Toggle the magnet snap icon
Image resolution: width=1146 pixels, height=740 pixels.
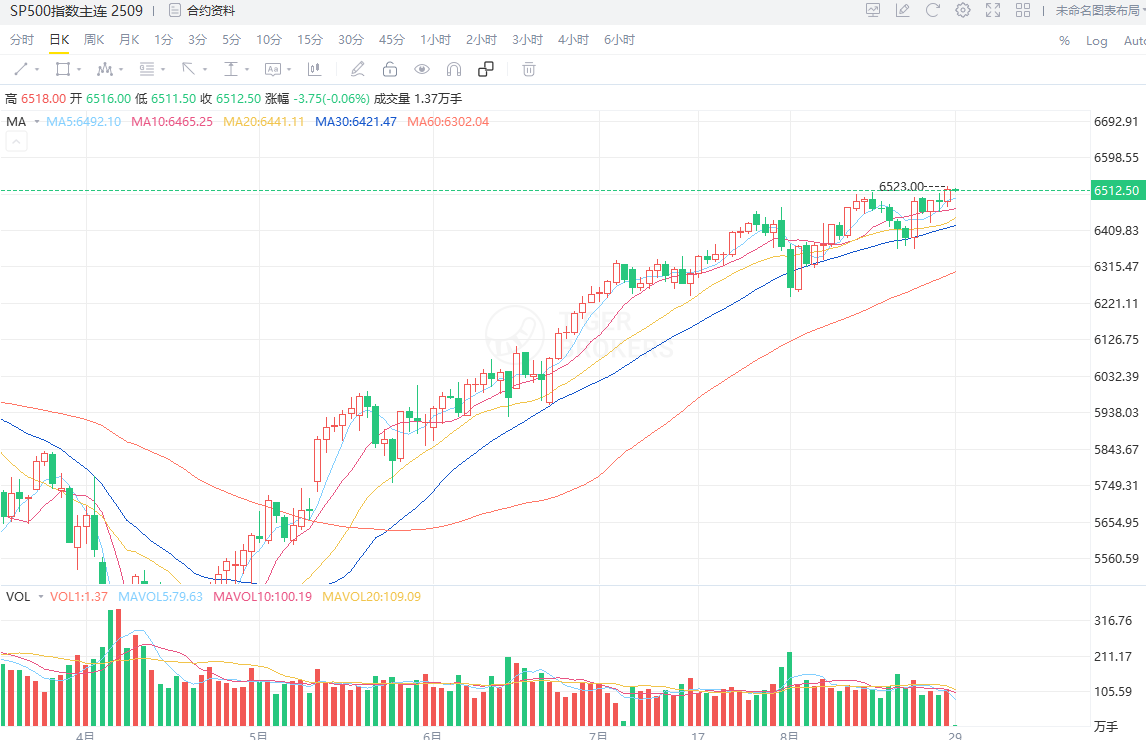[452, 69]
